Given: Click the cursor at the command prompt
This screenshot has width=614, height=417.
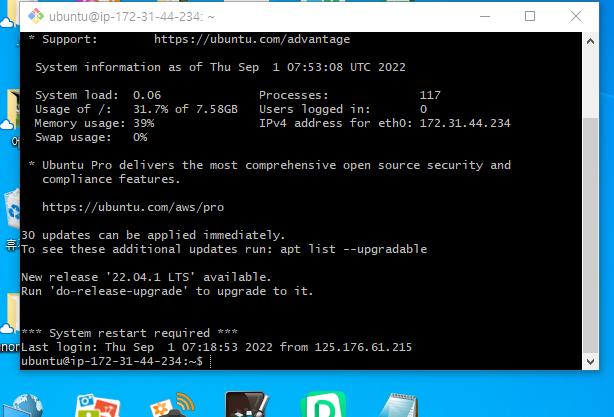Looking at the screenshot, I should (x=211, y=361).
